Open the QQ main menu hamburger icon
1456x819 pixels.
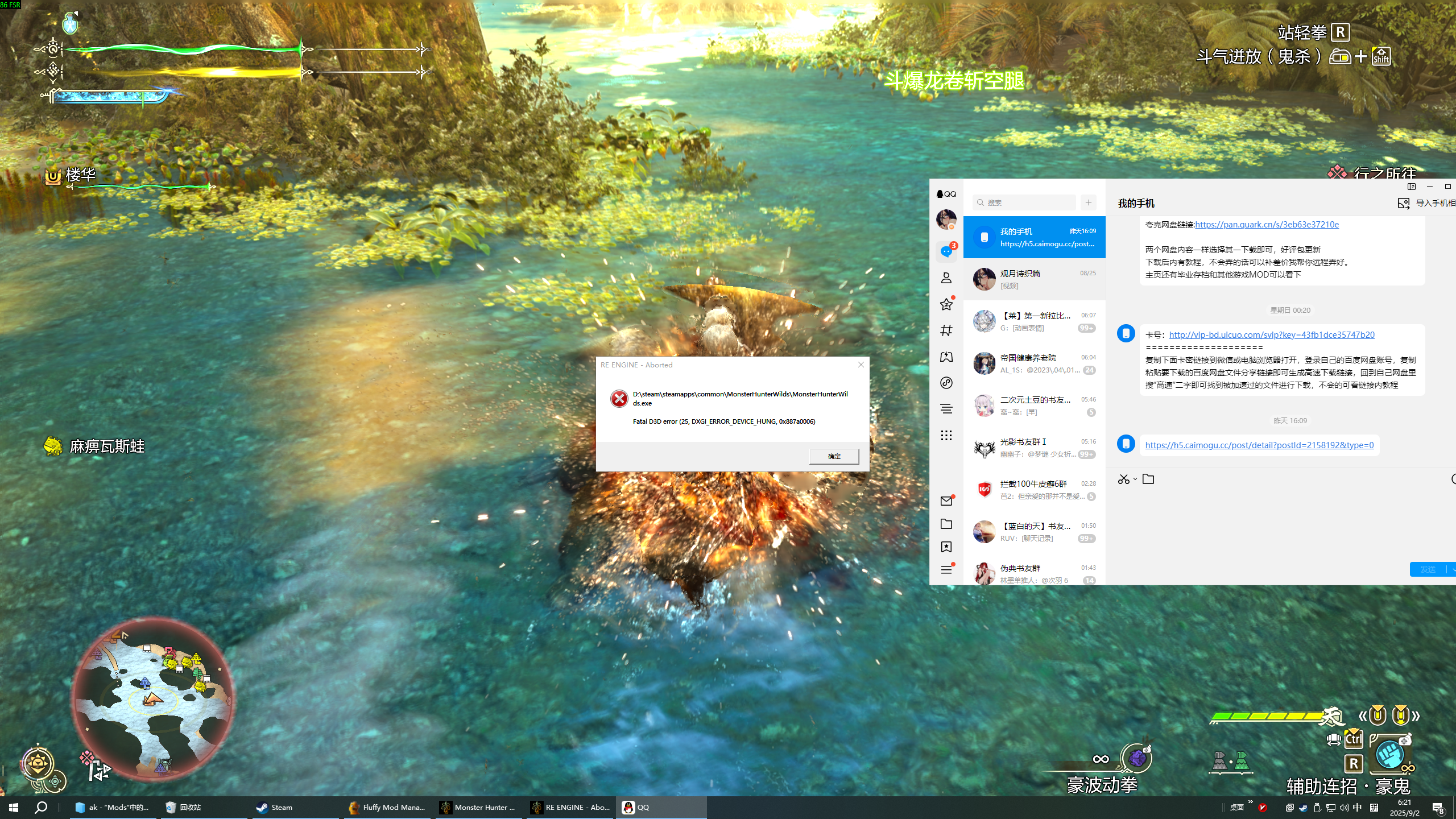click(946, 570)
